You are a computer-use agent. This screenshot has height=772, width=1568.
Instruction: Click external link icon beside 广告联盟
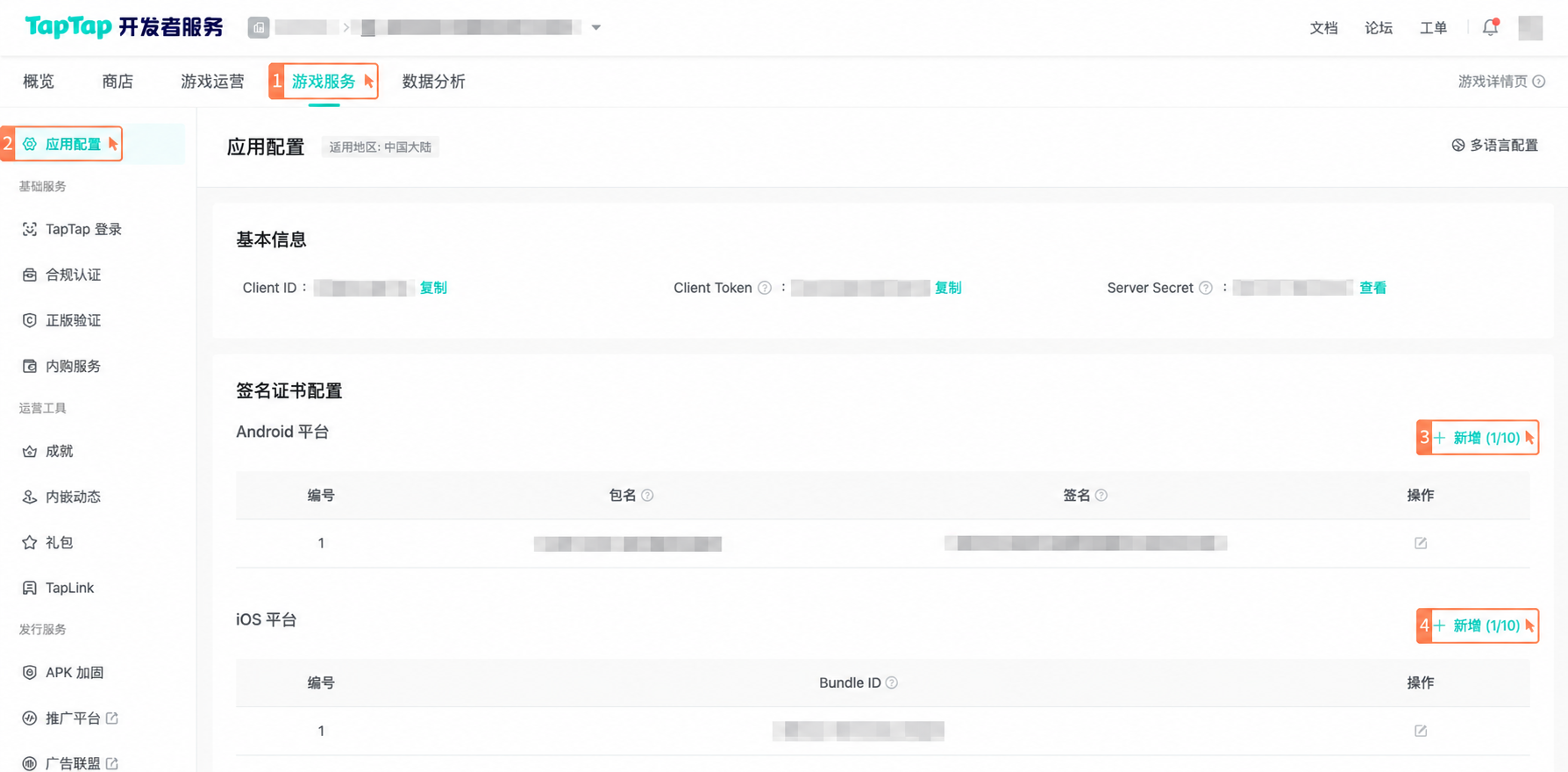click(112, 763)
